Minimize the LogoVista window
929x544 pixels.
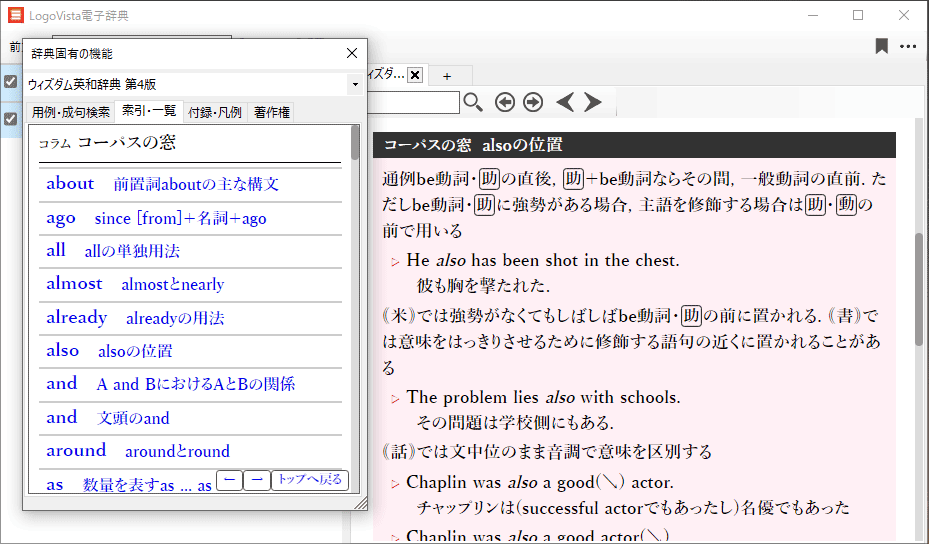[813, 15]
